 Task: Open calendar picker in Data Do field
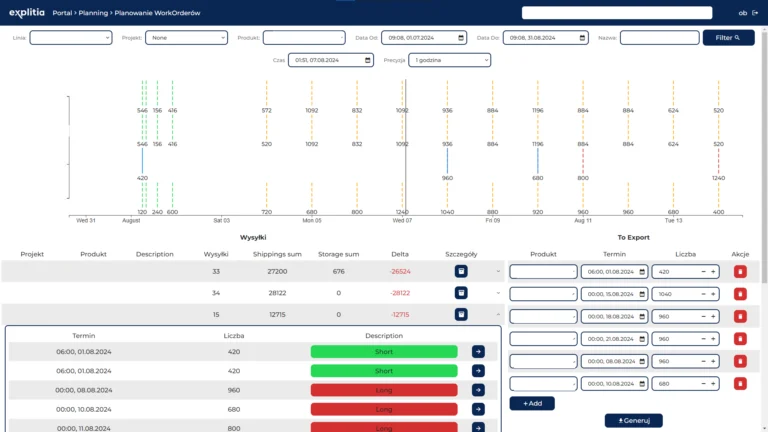(582, 38)
